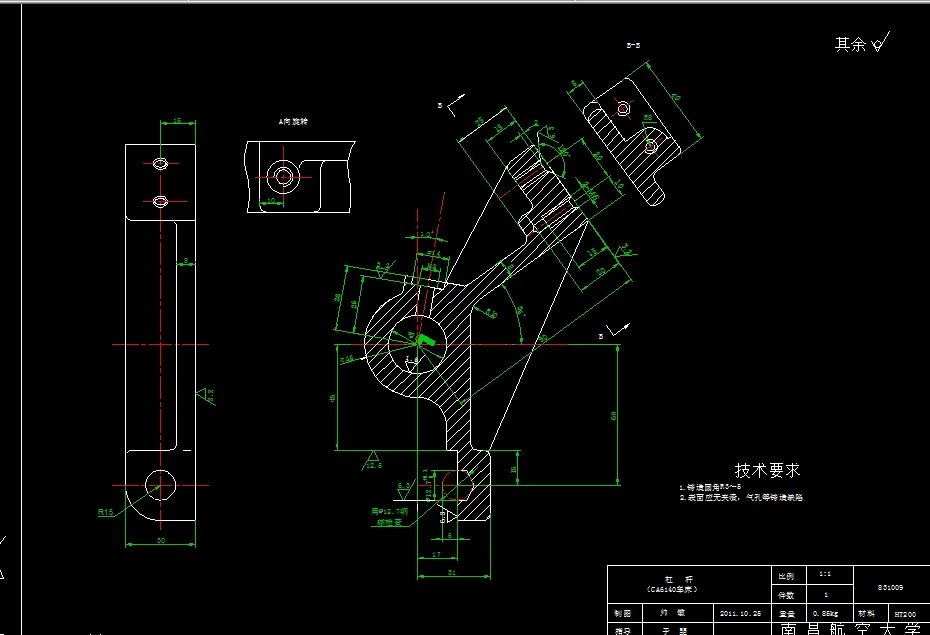Viewport: 930px width, 635px height.
Task: Click the 其余 surface finish note
Action: 862,43
